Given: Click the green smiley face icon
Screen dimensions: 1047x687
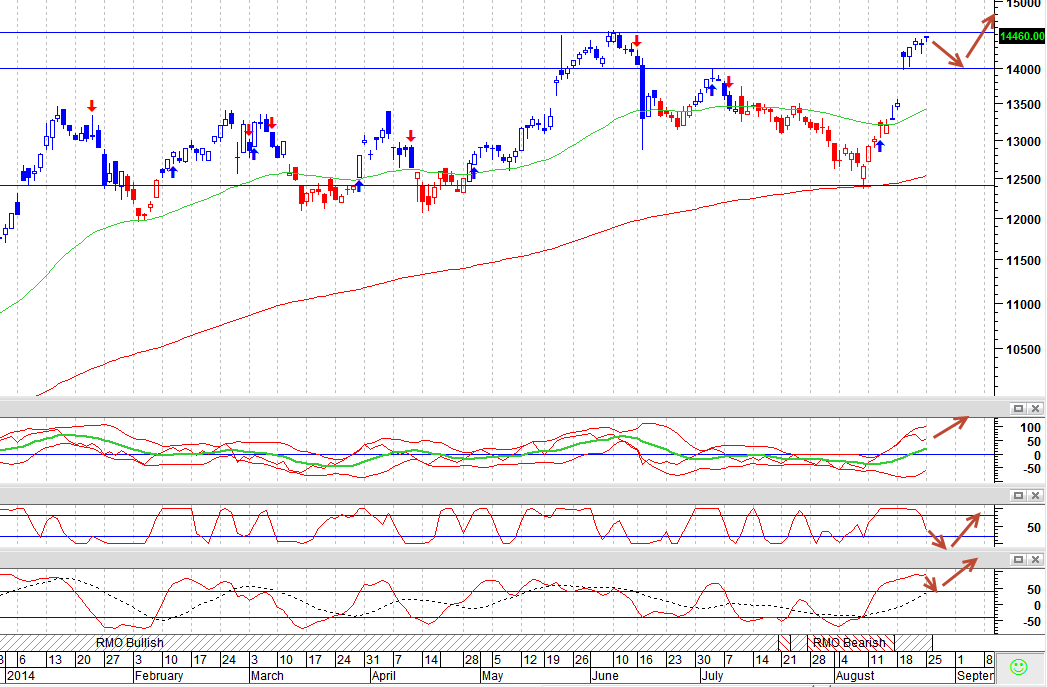Looking at the screenshot, I should (1018, 666).
